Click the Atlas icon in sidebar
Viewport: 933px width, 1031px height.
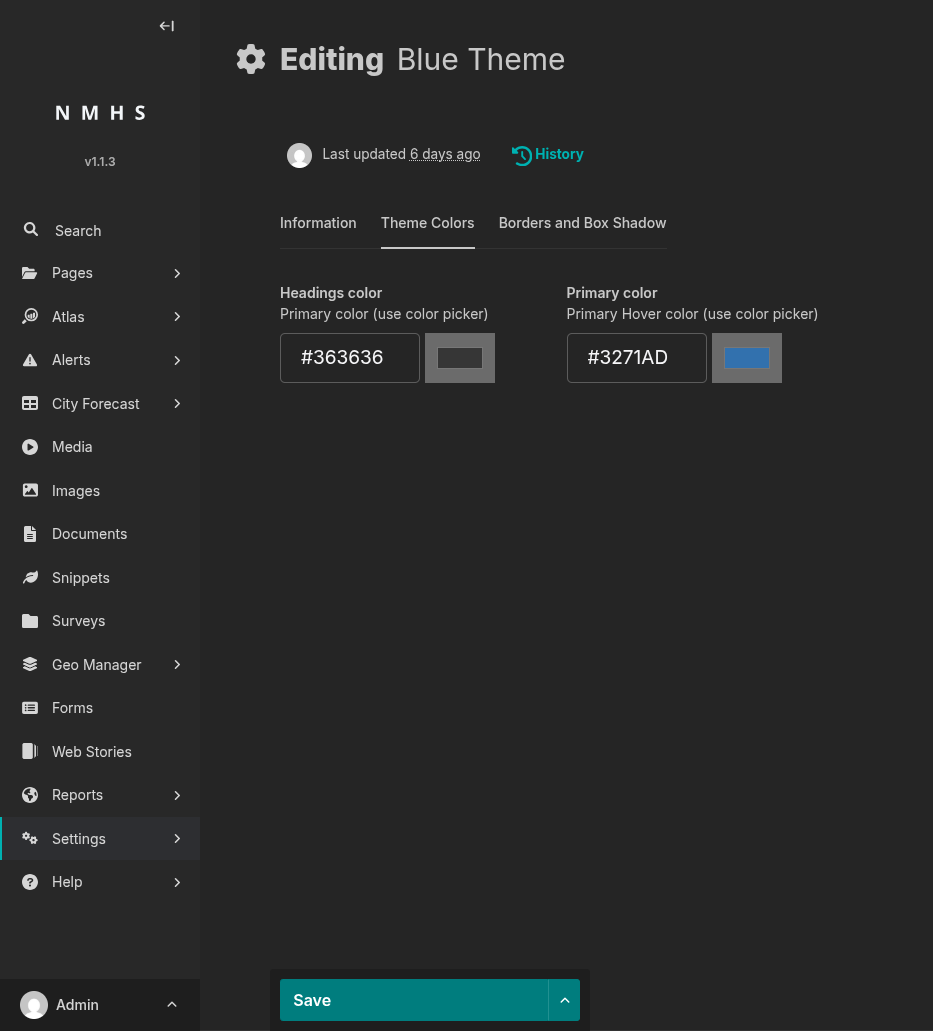coord(30,316)
